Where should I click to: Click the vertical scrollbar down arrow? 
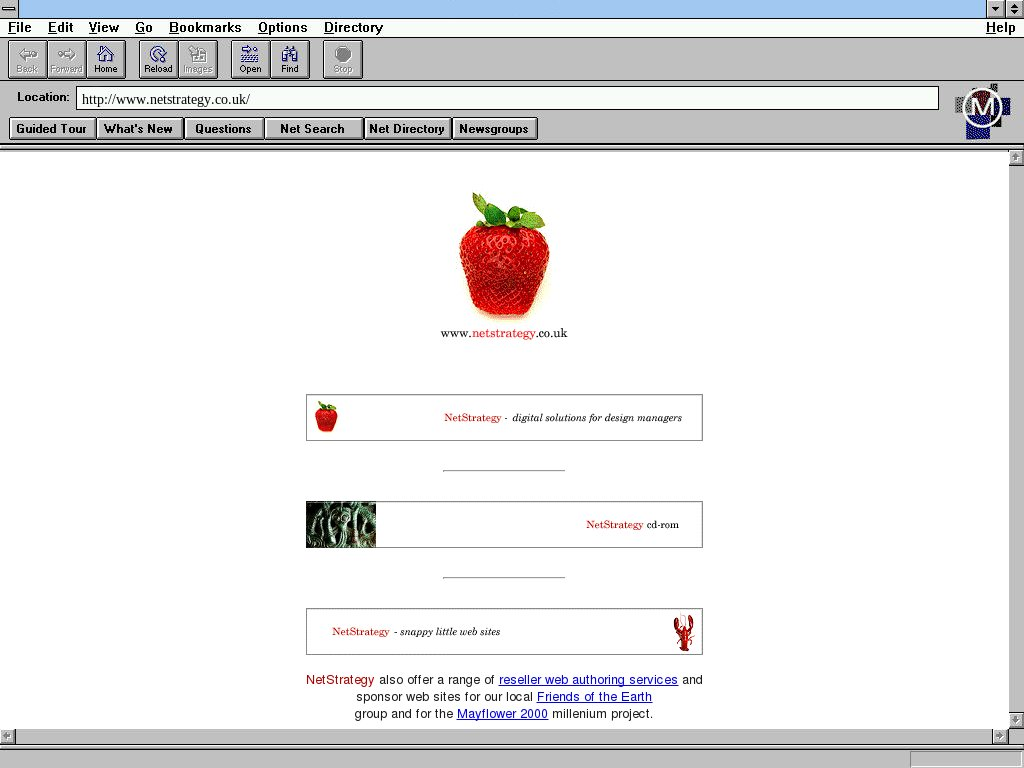[x=1016, y=720]
